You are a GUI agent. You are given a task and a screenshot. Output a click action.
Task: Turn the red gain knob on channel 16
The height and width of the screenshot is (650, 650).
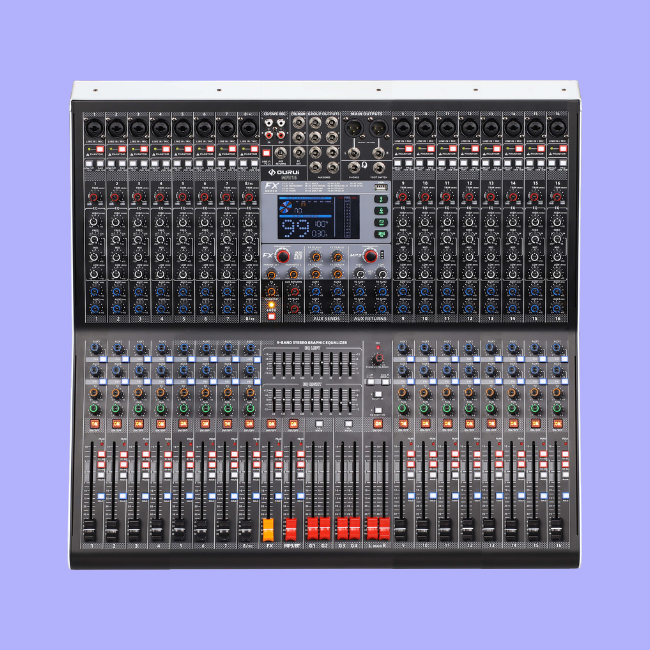pos(557,197)
